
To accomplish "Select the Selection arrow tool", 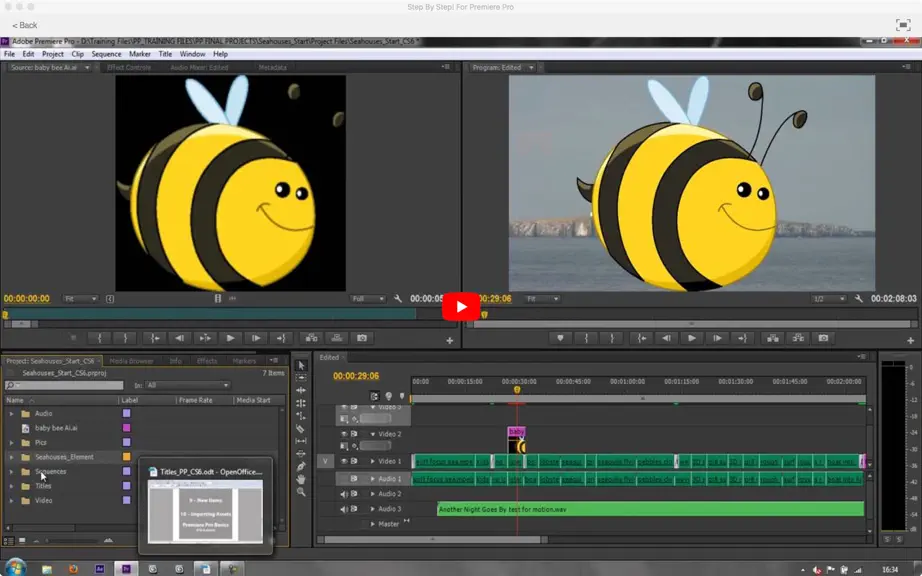I will 301,365.
